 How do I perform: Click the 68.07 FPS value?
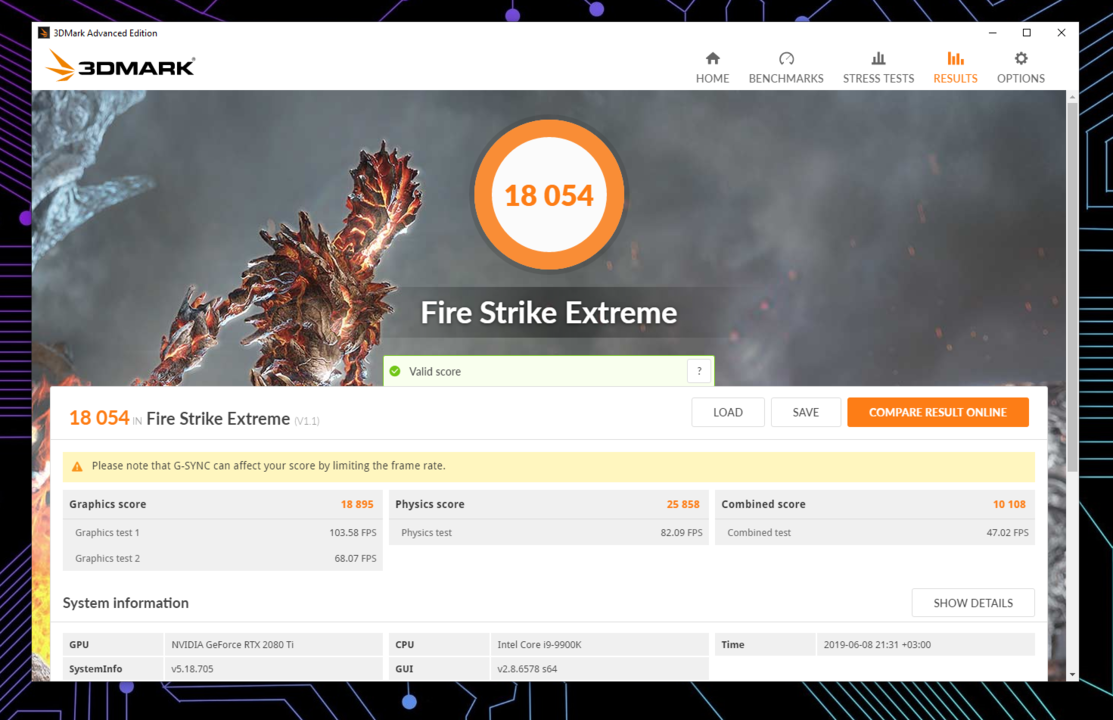pyautogui.click(x=356, y=558)
